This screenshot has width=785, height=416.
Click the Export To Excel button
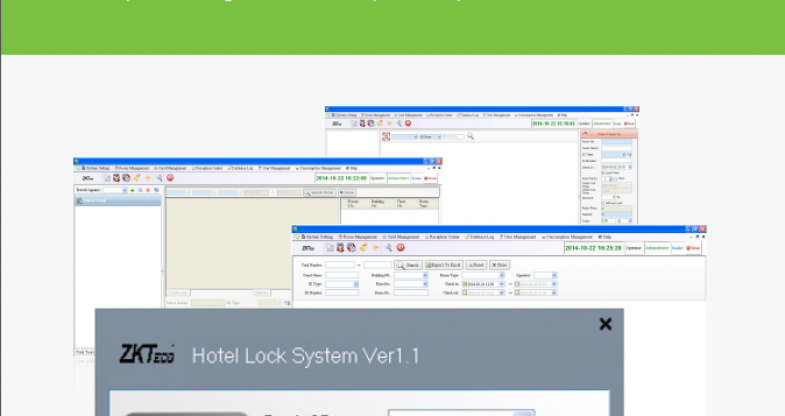point(442,264)
